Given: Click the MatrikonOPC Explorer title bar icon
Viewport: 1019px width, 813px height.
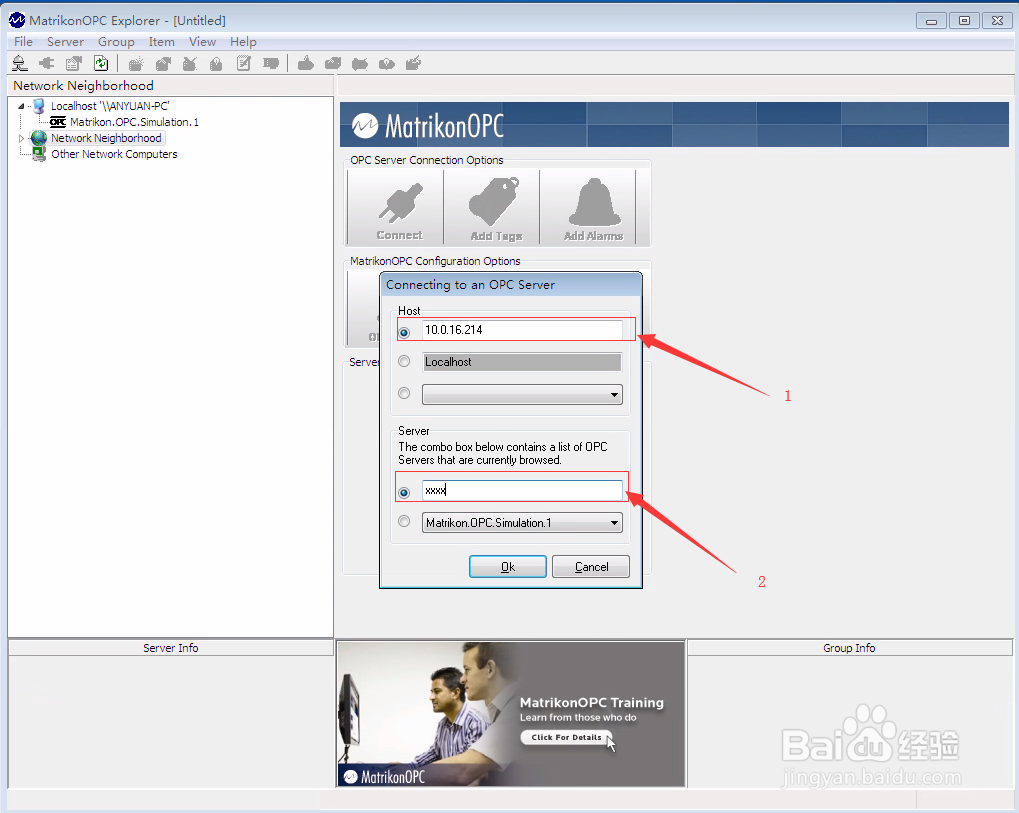Looking at the screenshot, I should pos(17,20).
